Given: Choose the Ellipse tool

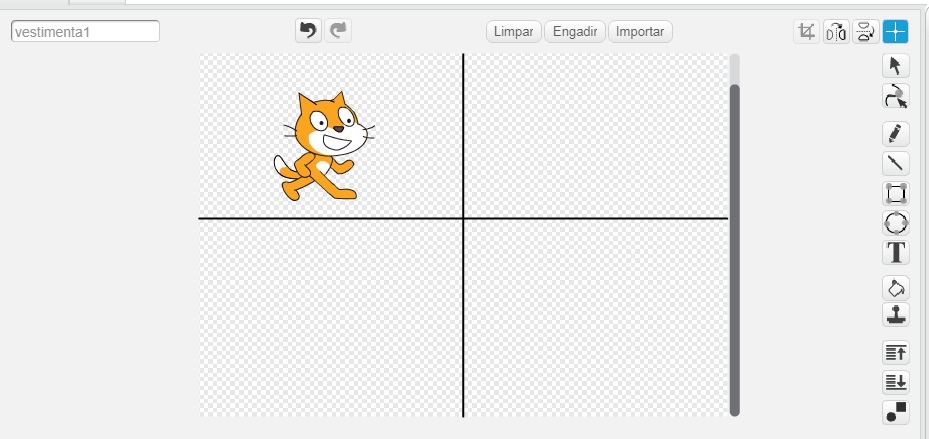Looking at the screenshot, I should pyautogui.click(x=895, y=223).
